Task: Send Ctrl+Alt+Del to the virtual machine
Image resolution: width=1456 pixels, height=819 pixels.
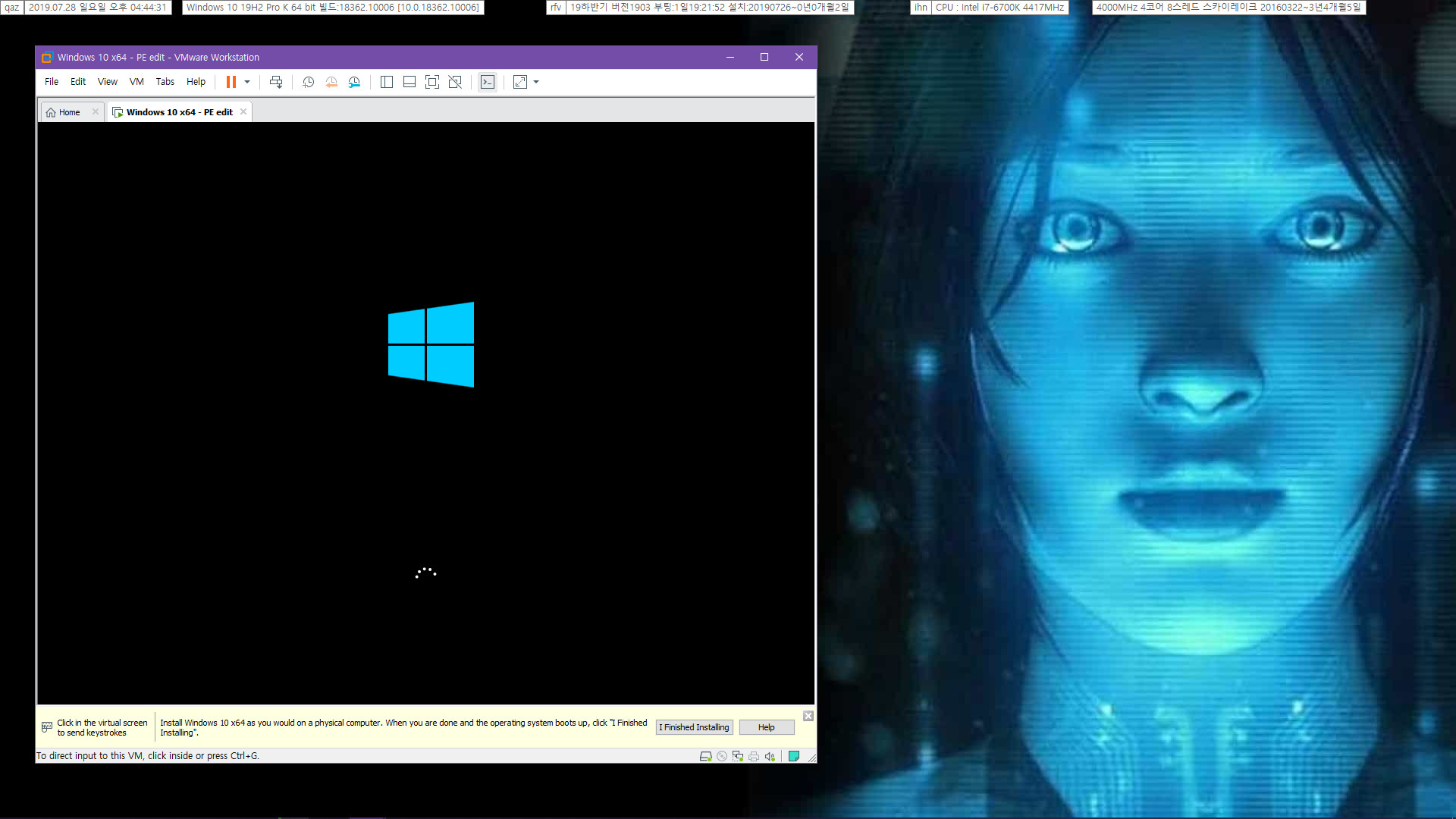Action: click(276, 82)
